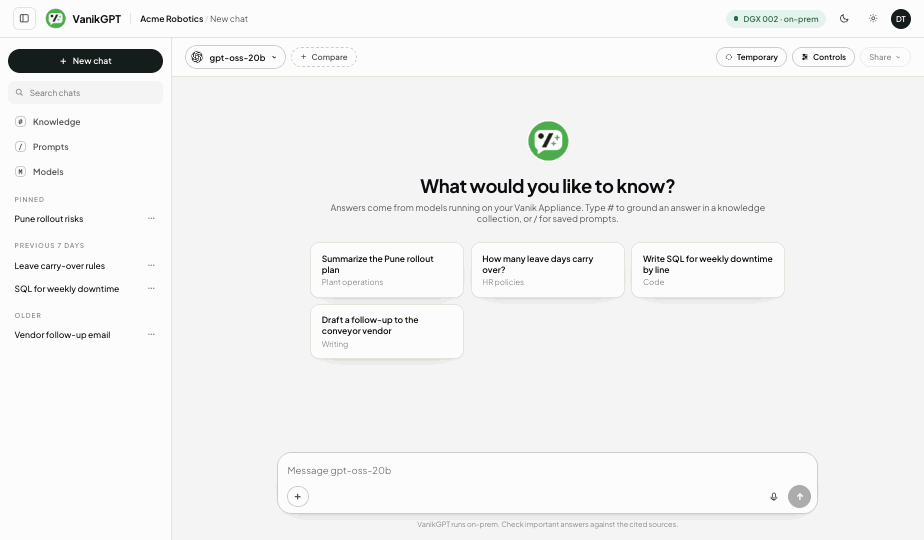Click the Models M icon
Image resolution: width=924 pixels, height=540 pixels.
click(x=21, y=172)
